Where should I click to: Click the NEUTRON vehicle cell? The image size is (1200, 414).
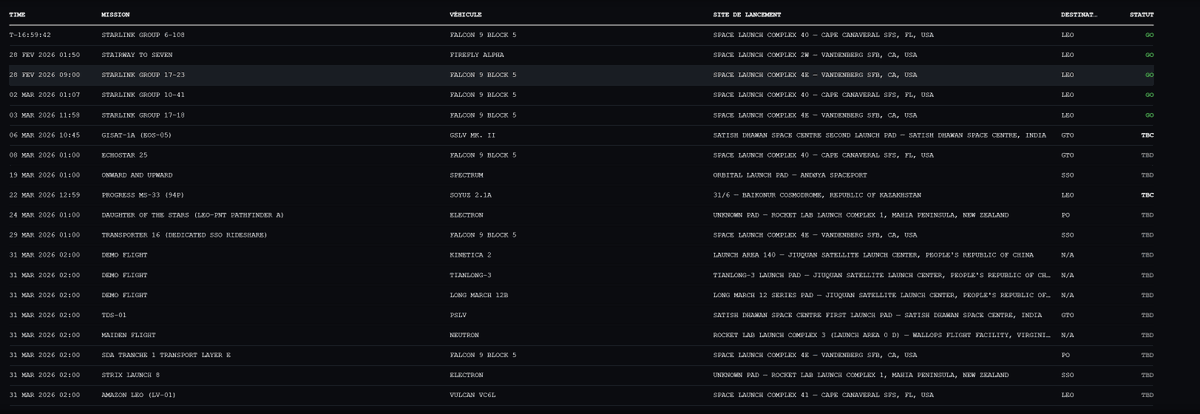pyautogui.click(x=465, y=335)
